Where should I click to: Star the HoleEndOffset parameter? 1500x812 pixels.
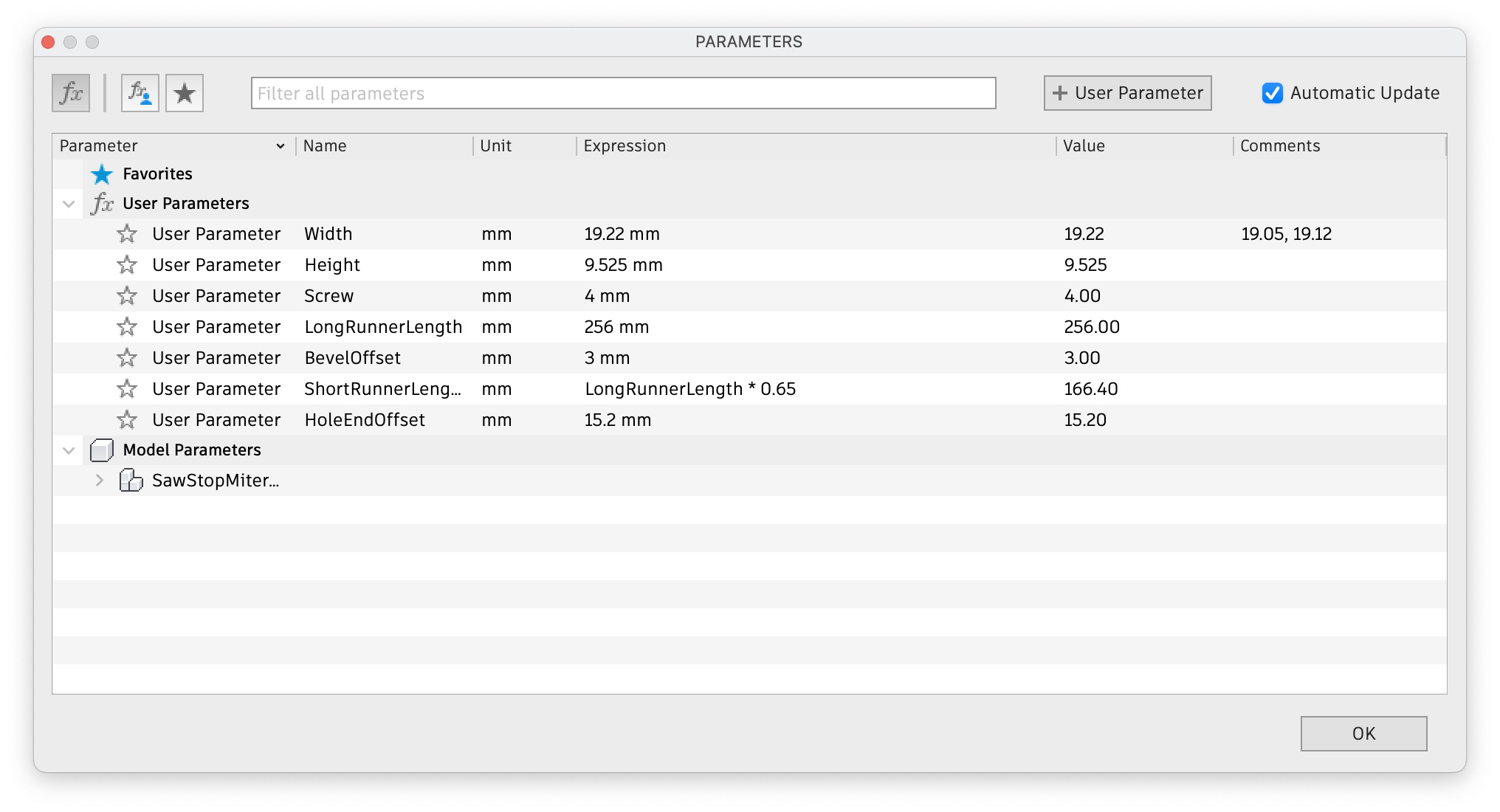click(x=127, y=420)
